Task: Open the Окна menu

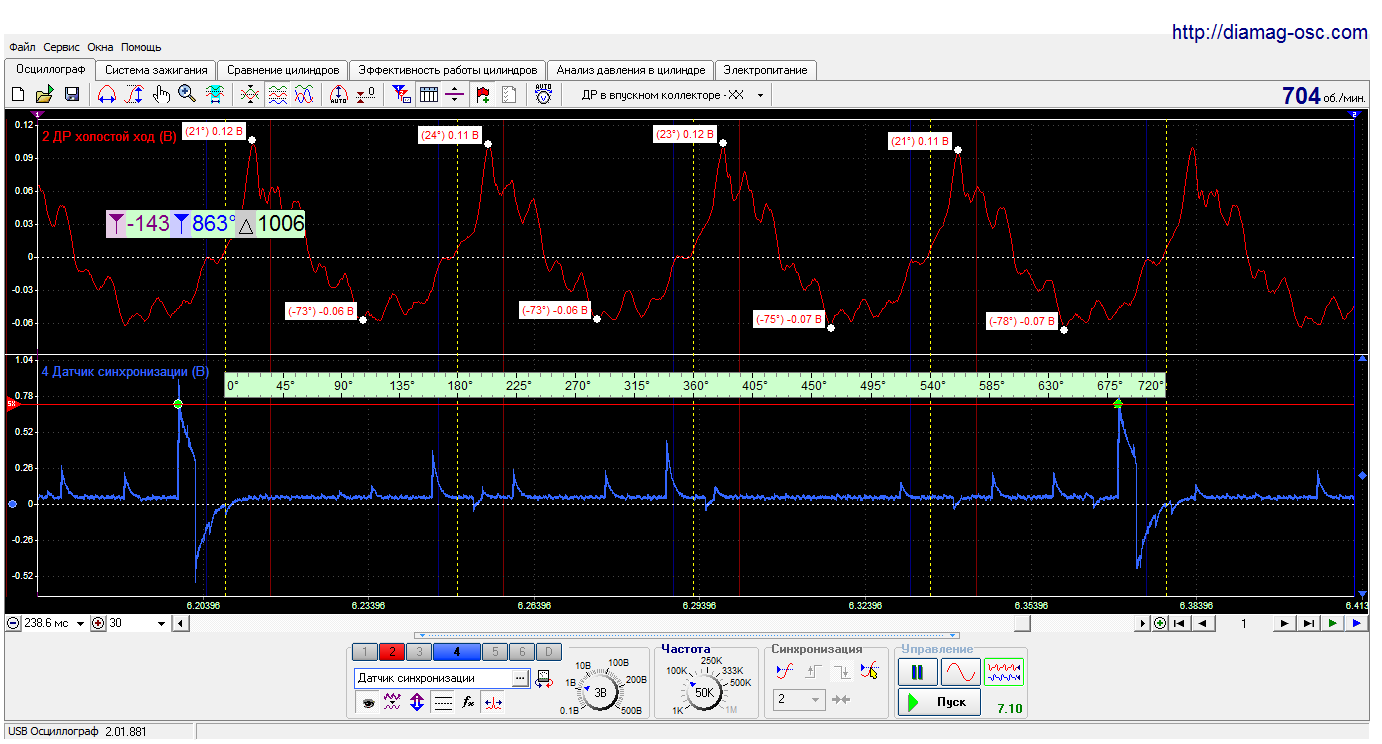Action: pos(100,47)
